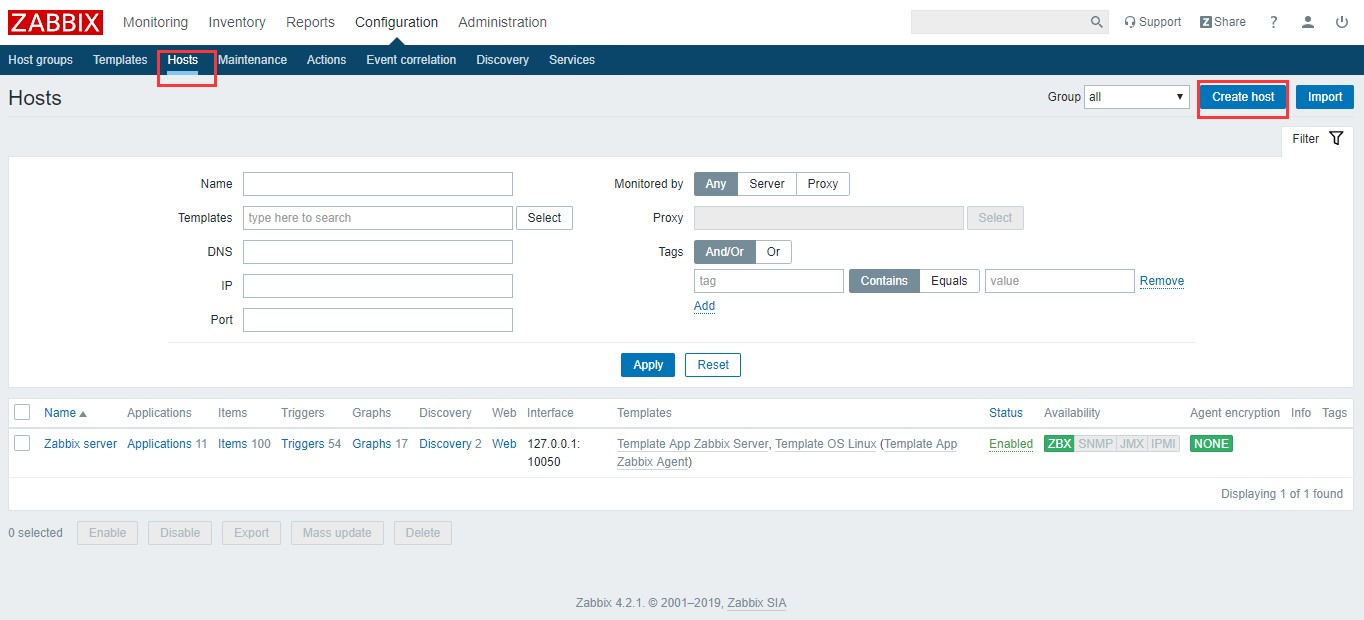This screenshot has width=1364, height=620.
Task: Click the sign out power icon
Action: point(1341,22)
